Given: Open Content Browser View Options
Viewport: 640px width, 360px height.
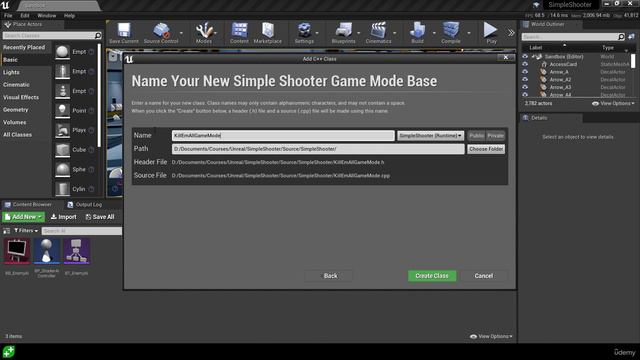Looking at the screenshot, I should click(491, 336).
